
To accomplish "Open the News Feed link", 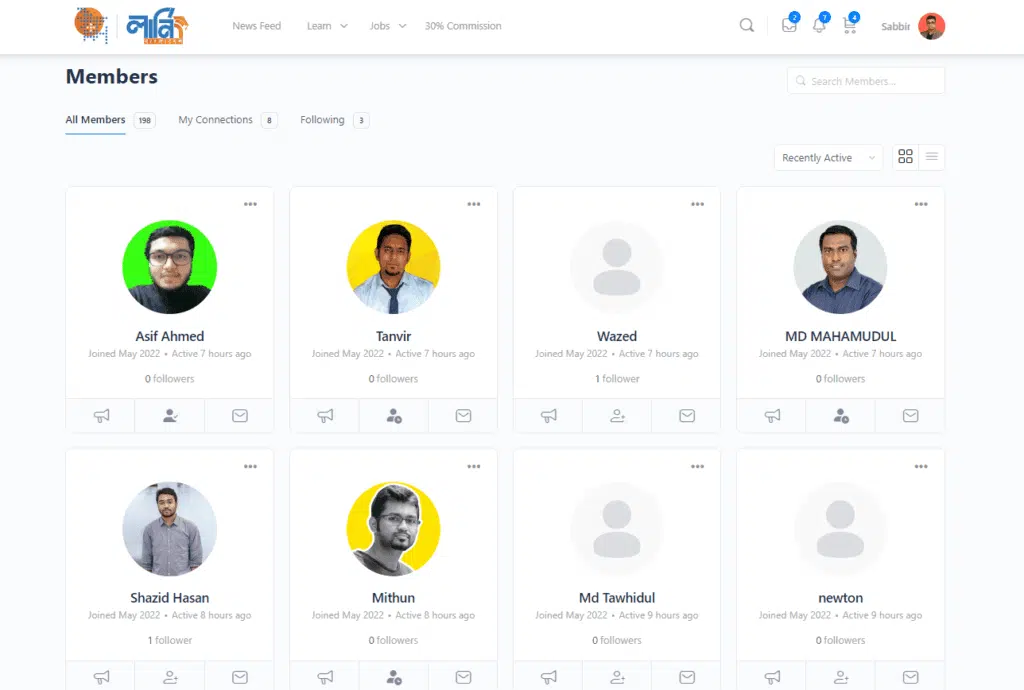I will (257, 26).
